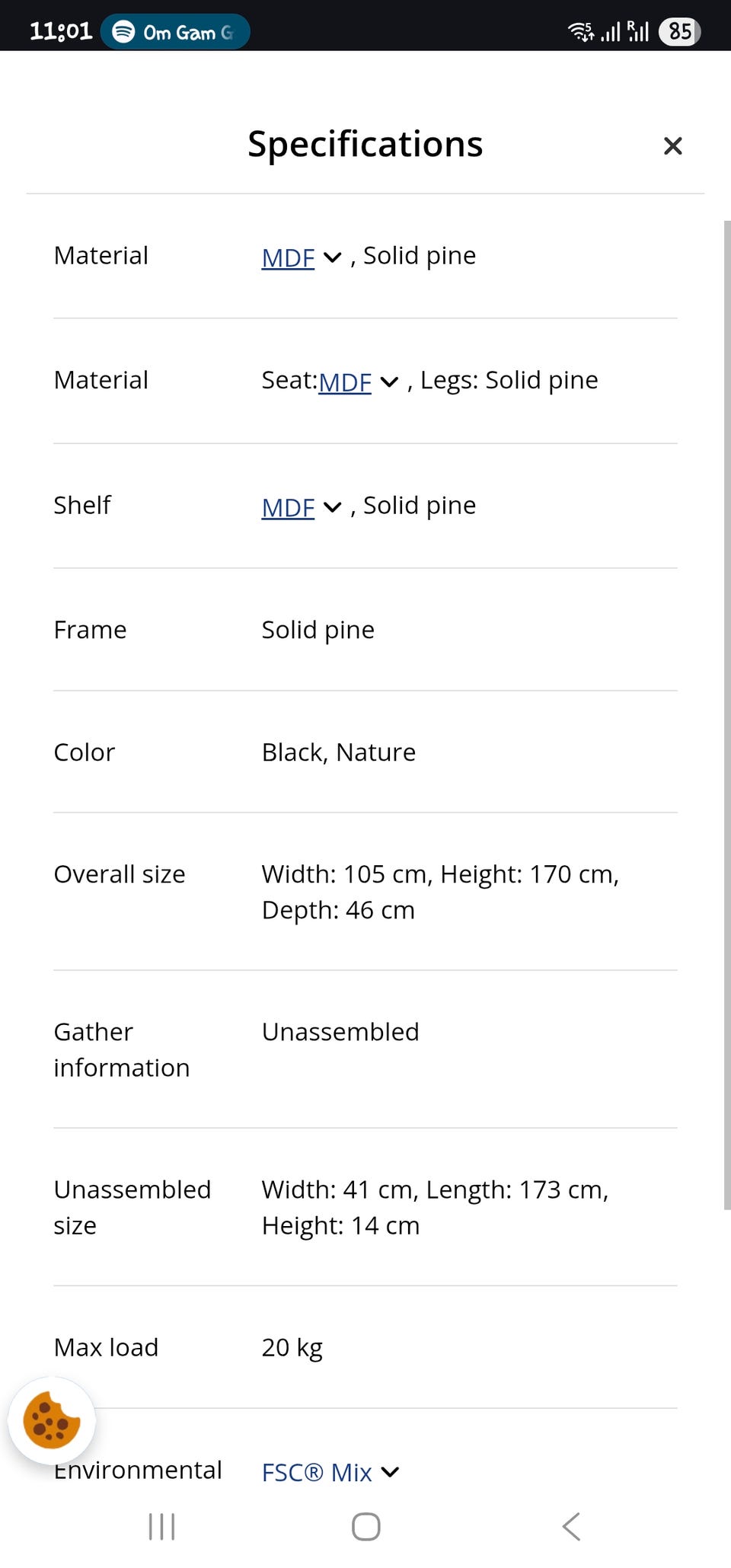Expand chevron next to Seat MDF
731x1568 pixels.
click(389, 382)
